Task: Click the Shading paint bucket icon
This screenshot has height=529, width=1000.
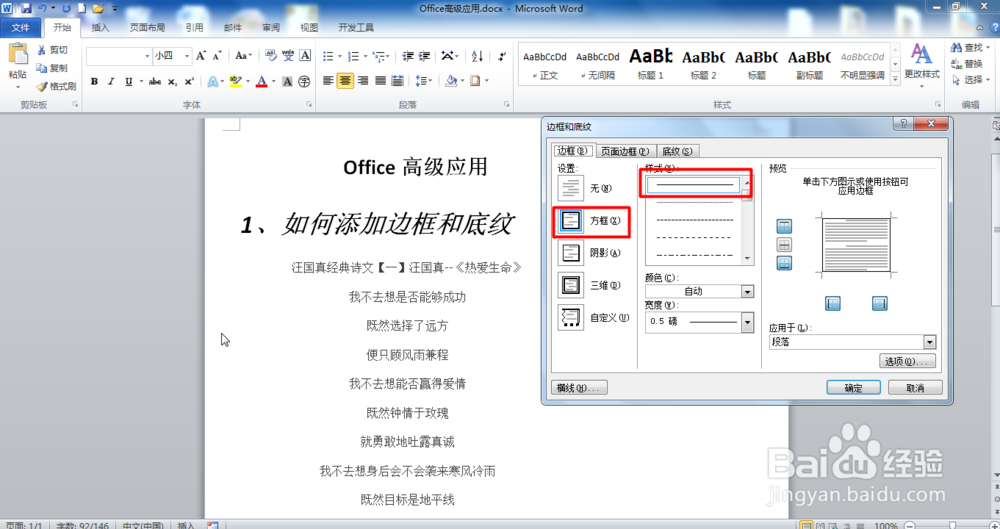Action: 451,81
